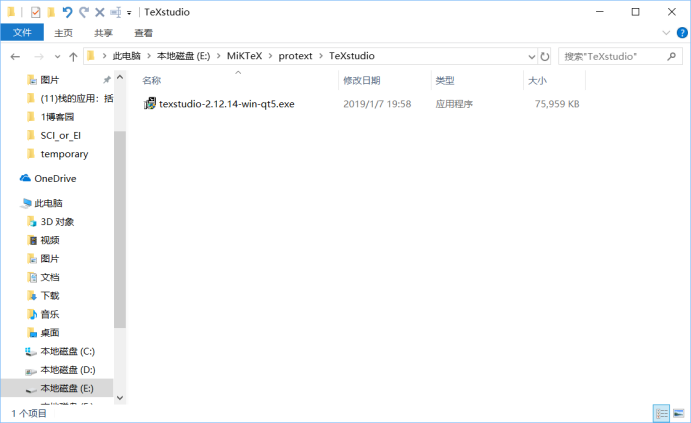The image size is (691, 423).
Task: Click the texstudio installer file icon
Action: pyautogui.click(x=150, y=104)
